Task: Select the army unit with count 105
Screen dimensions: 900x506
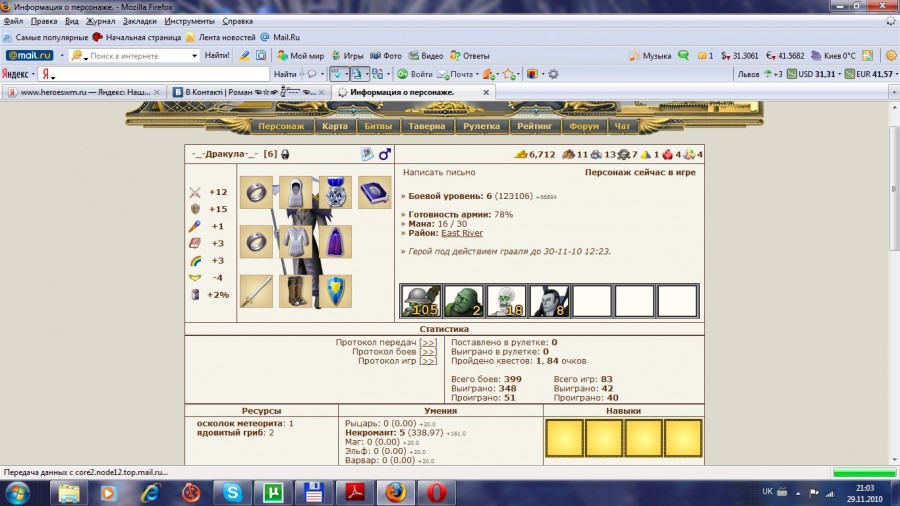Action: click(421, 301)
